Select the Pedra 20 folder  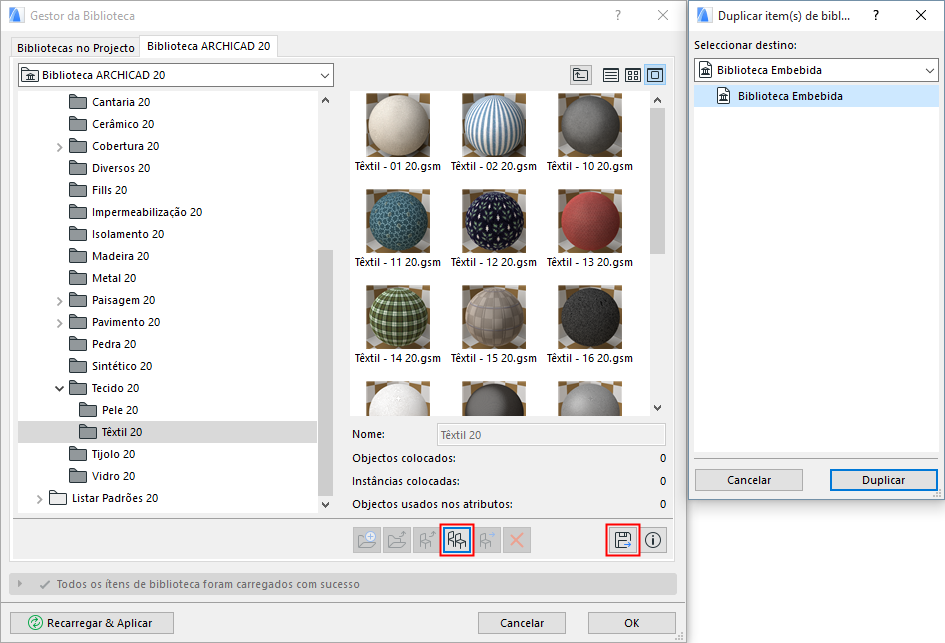114,344
